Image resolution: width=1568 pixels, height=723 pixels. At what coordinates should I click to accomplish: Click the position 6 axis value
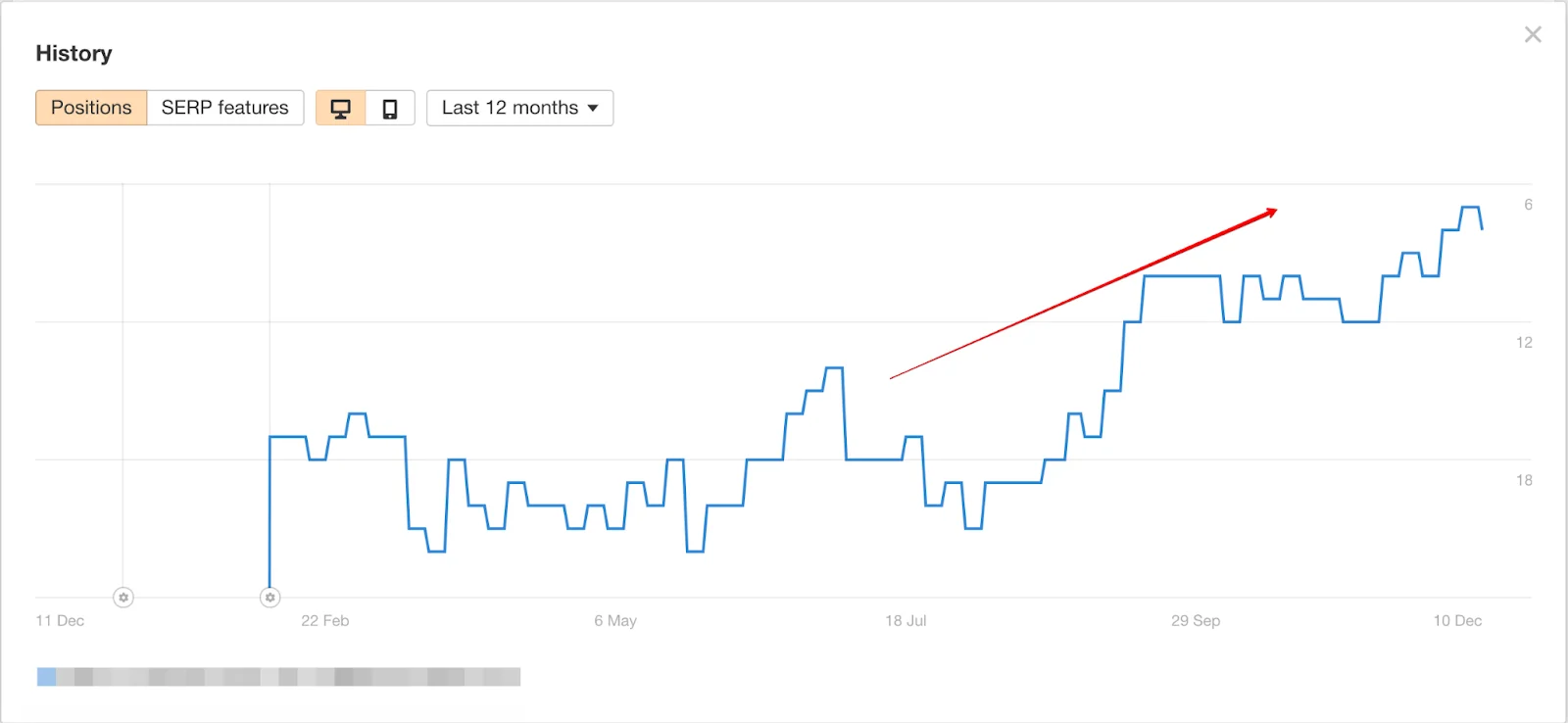[1528, 205]
